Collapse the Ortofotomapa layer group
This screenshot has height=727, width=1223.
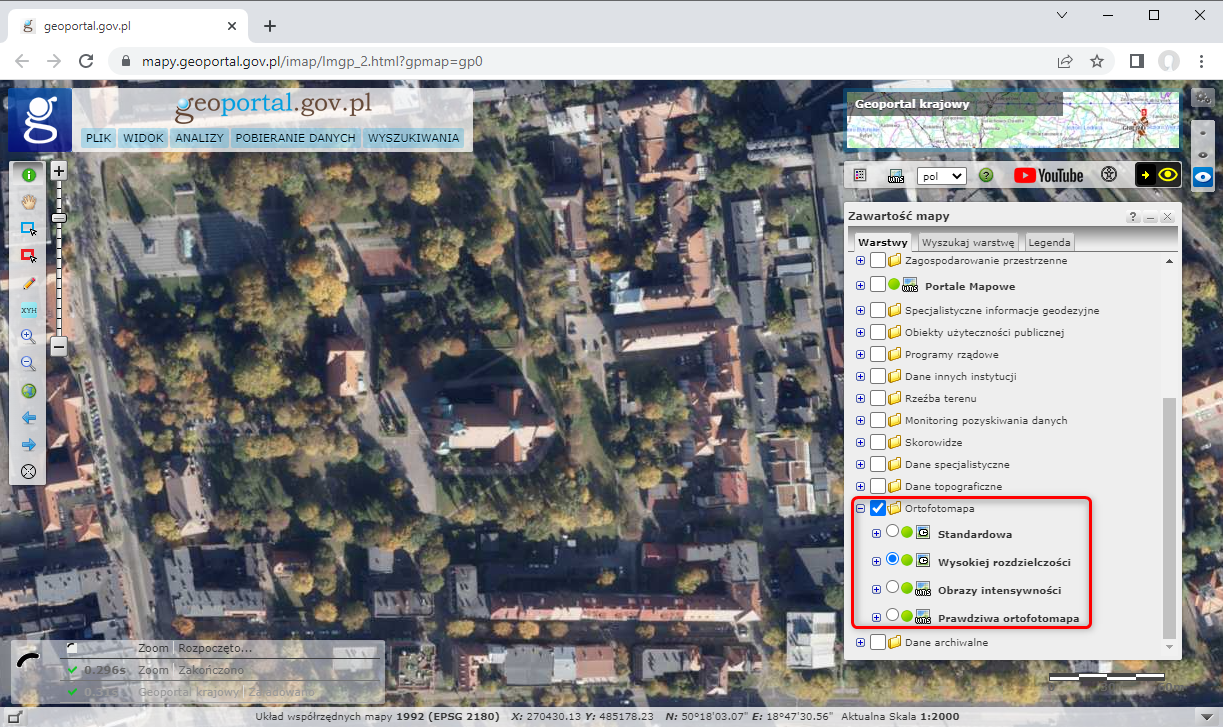(x=861, y=509)
